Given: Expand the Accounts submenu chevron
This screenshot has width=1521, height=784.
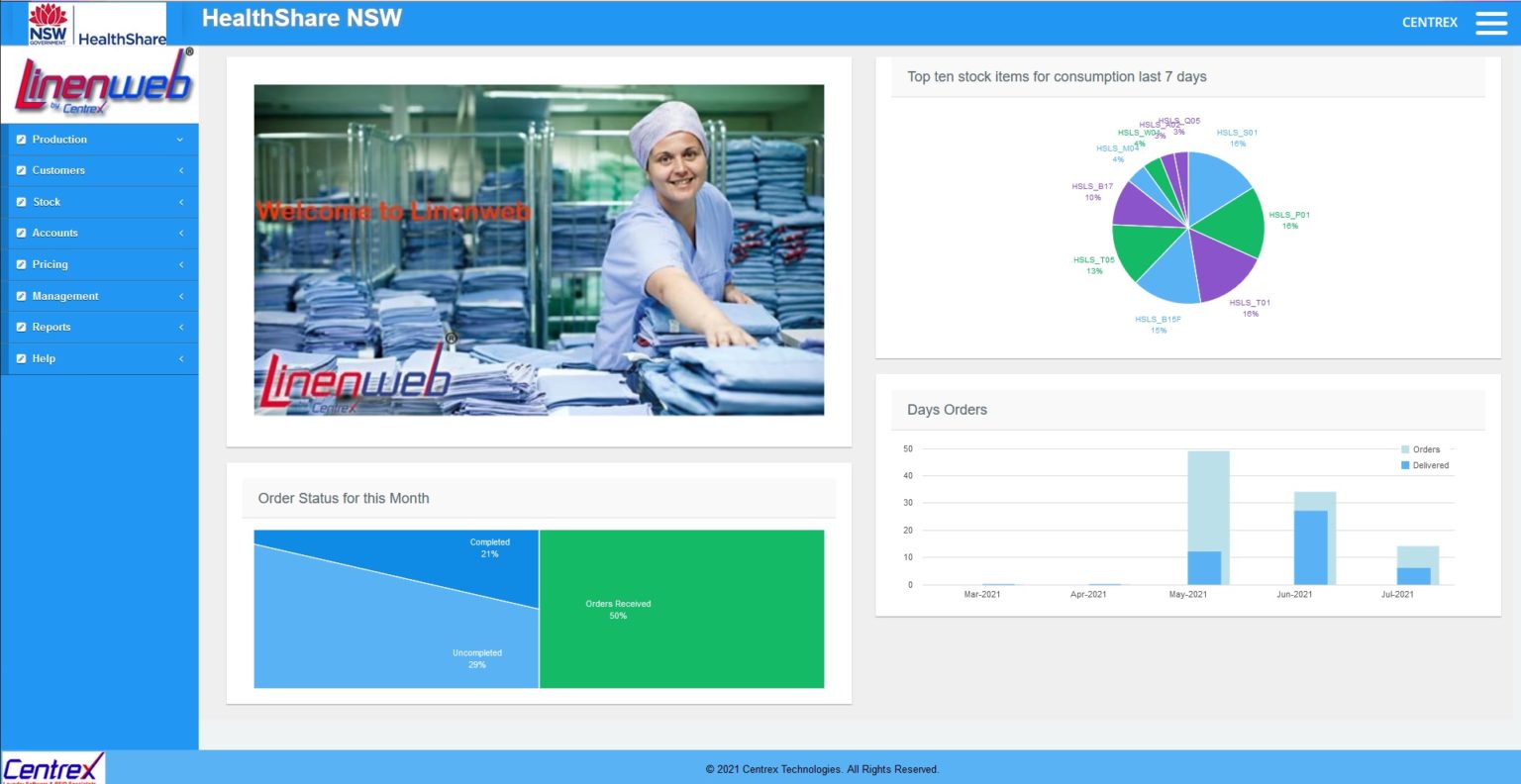Looking at the screenshot, I should [181, 233].
